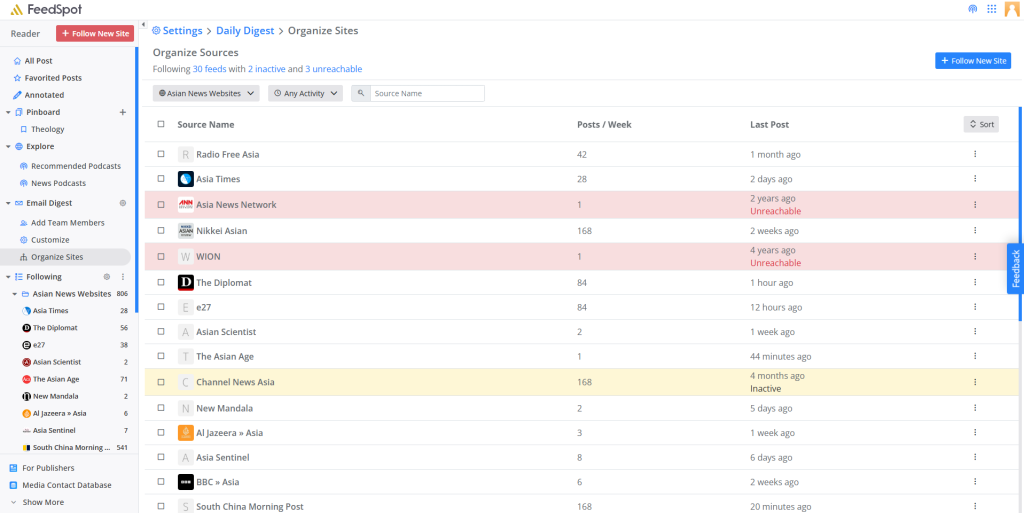Open the Asian News Websites filter dropdown
The image size is (1024, 513).
coord(206,93)
